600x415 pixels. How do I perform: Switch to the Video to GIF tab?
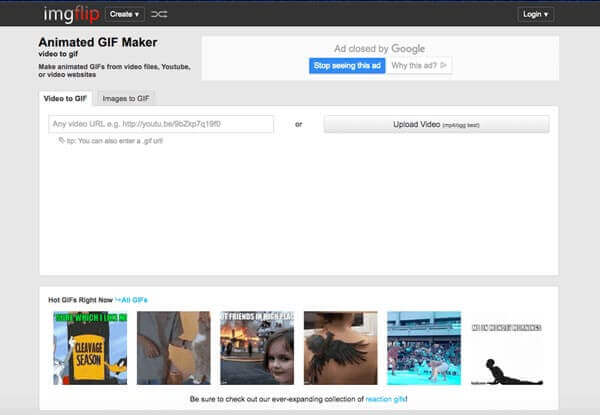click(66, 98)
